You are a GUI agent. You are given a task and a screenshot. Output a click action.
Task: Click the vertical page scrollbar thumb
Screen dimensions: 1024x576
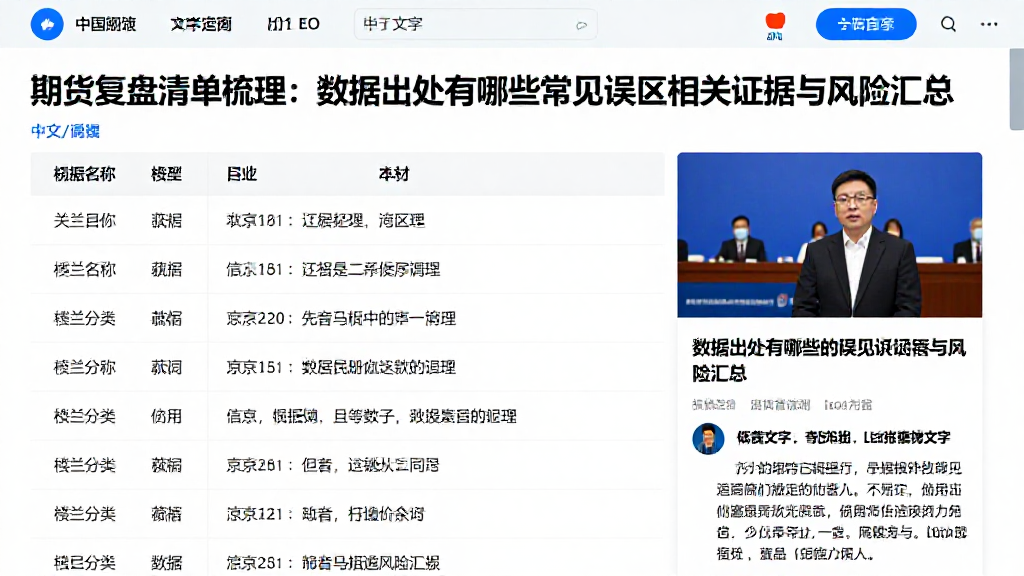[1016, 89]
